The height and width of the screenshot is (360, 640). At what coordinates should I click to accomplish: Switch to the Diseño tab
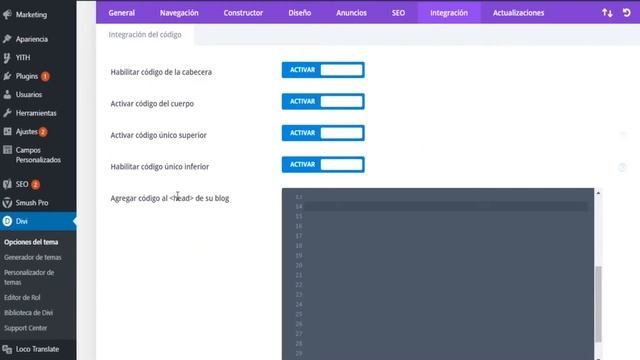(300, 13)
